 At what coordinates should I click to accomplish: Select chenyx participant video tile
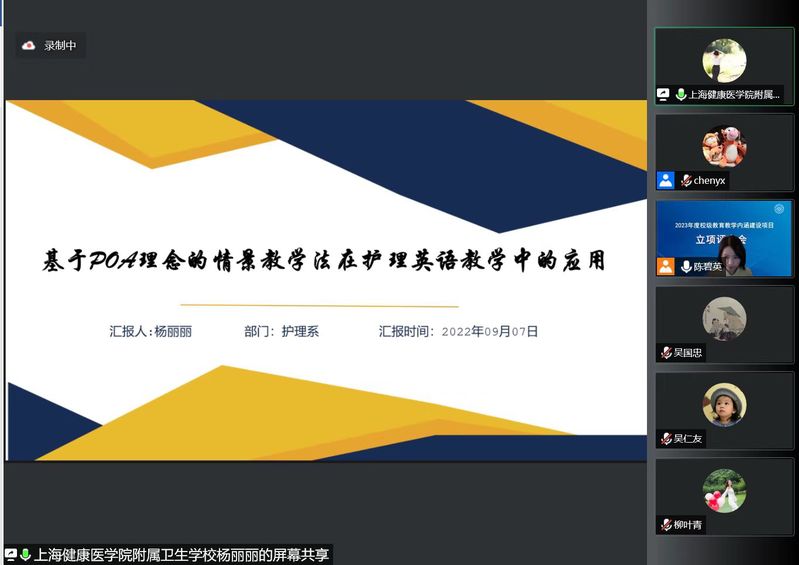click(x=724, y=148)
